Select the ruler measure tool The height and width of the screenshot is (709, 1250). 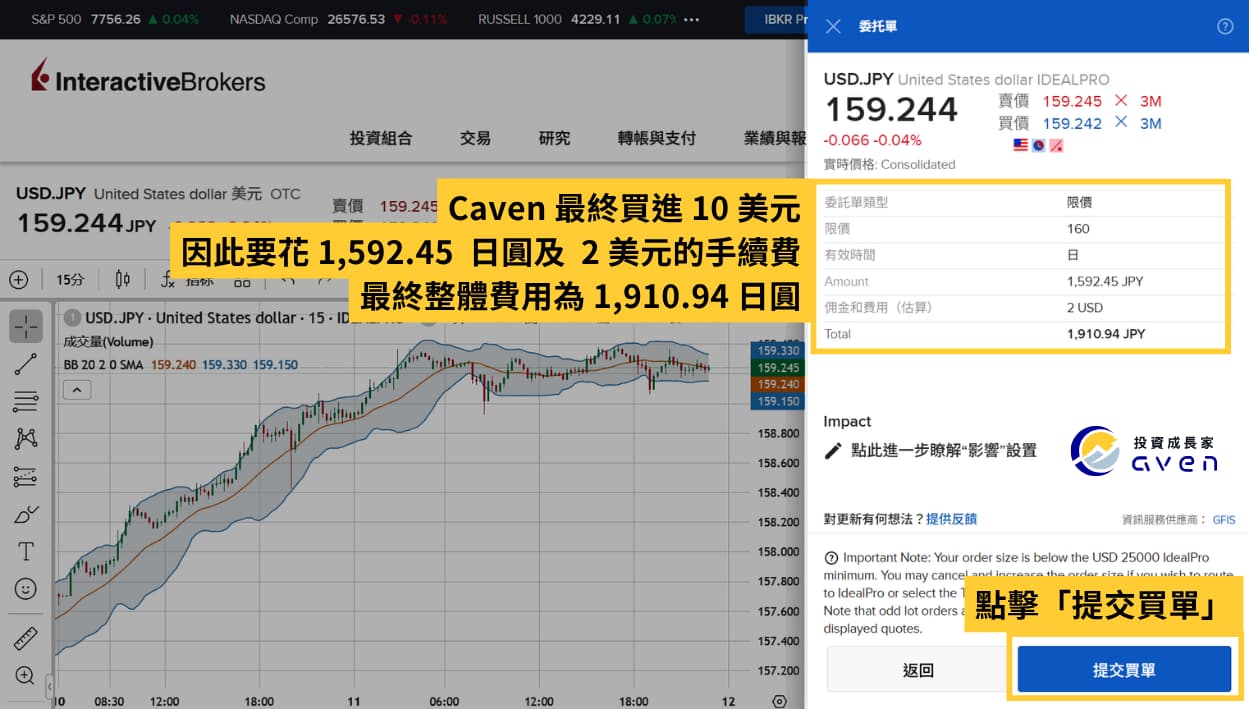[26, 637]
